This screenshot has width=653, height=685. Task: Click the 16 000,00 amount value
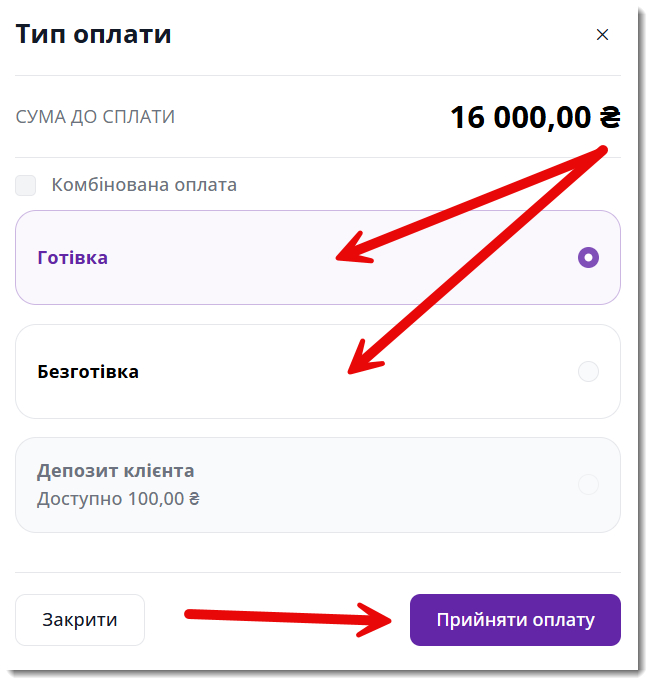click(520, 118)
